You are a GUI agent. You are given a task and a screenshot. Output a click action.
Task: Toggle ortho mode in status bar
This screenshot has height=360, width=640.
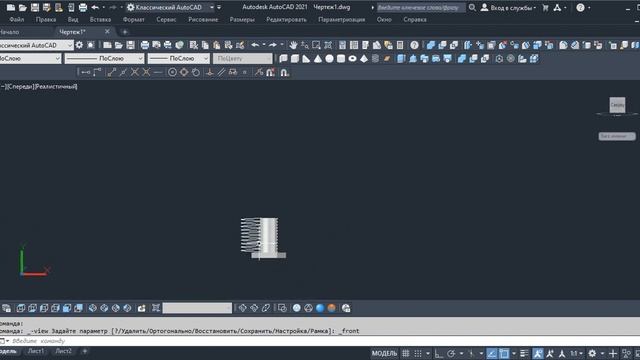pyautogui.click(x=439, y=353)
